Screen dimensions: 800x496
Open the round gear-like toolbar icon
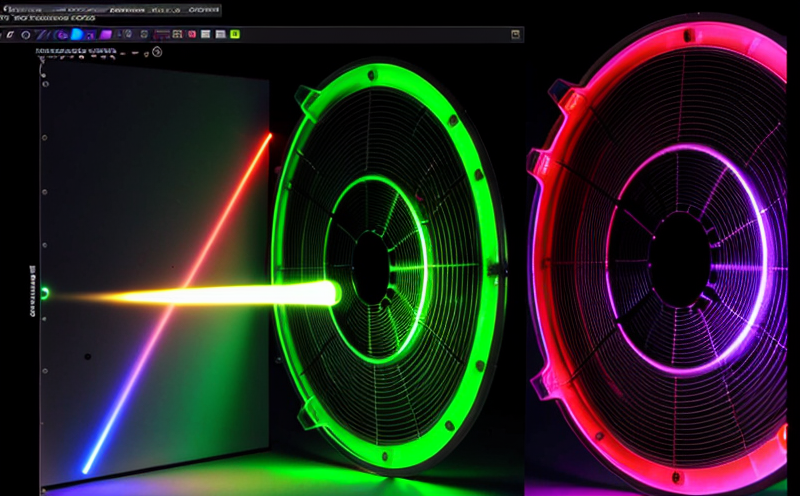[x=144, y=34]
